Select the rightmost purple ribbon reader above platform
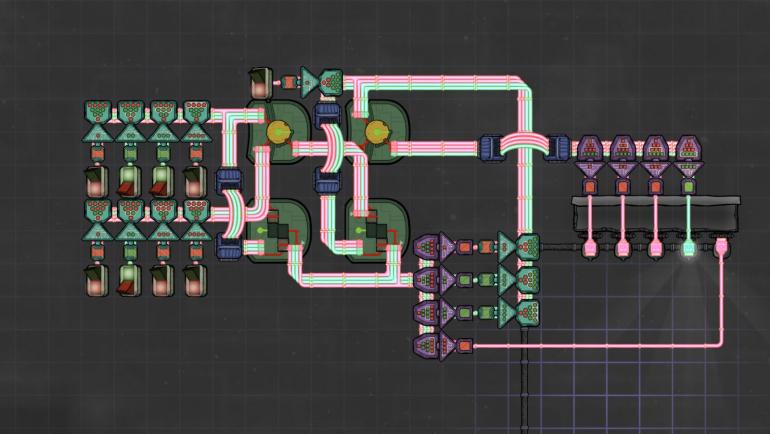 coord(688,150)
